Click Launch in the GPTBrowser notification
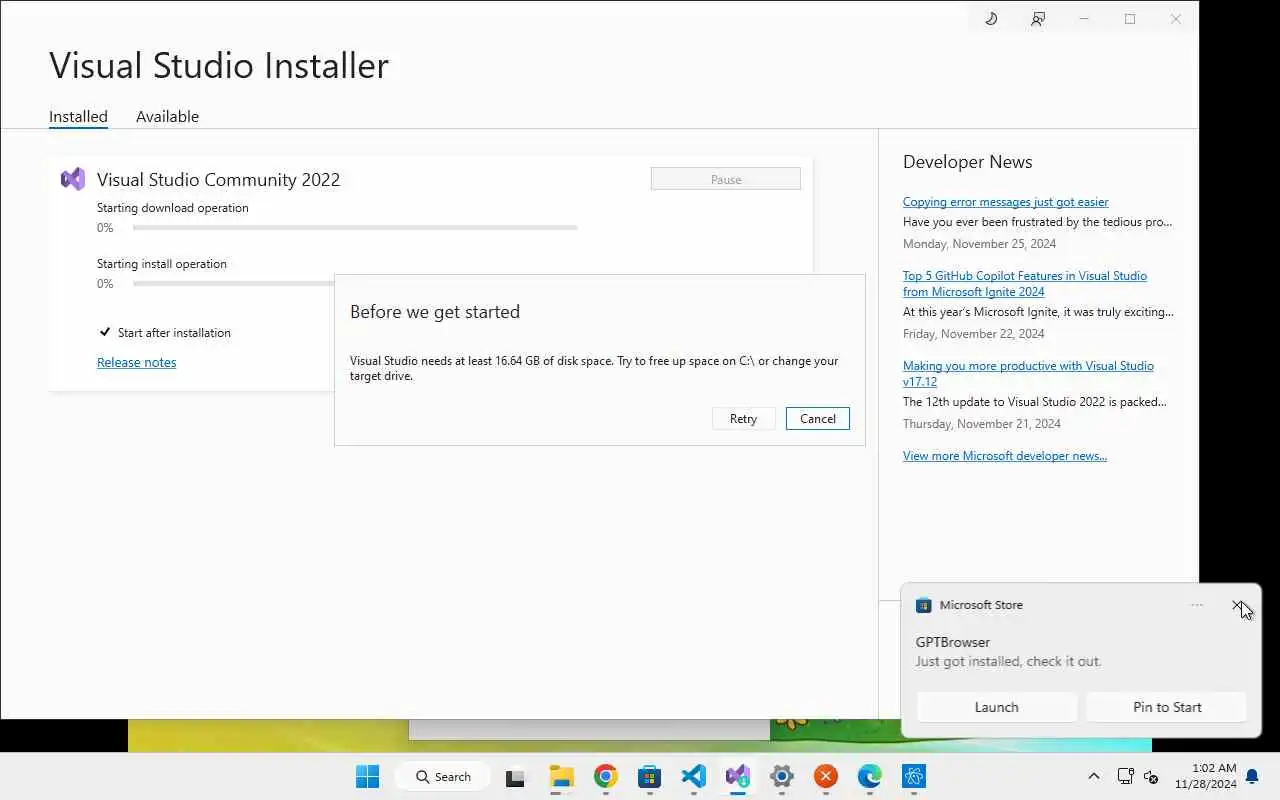 [x=997, y=707]
